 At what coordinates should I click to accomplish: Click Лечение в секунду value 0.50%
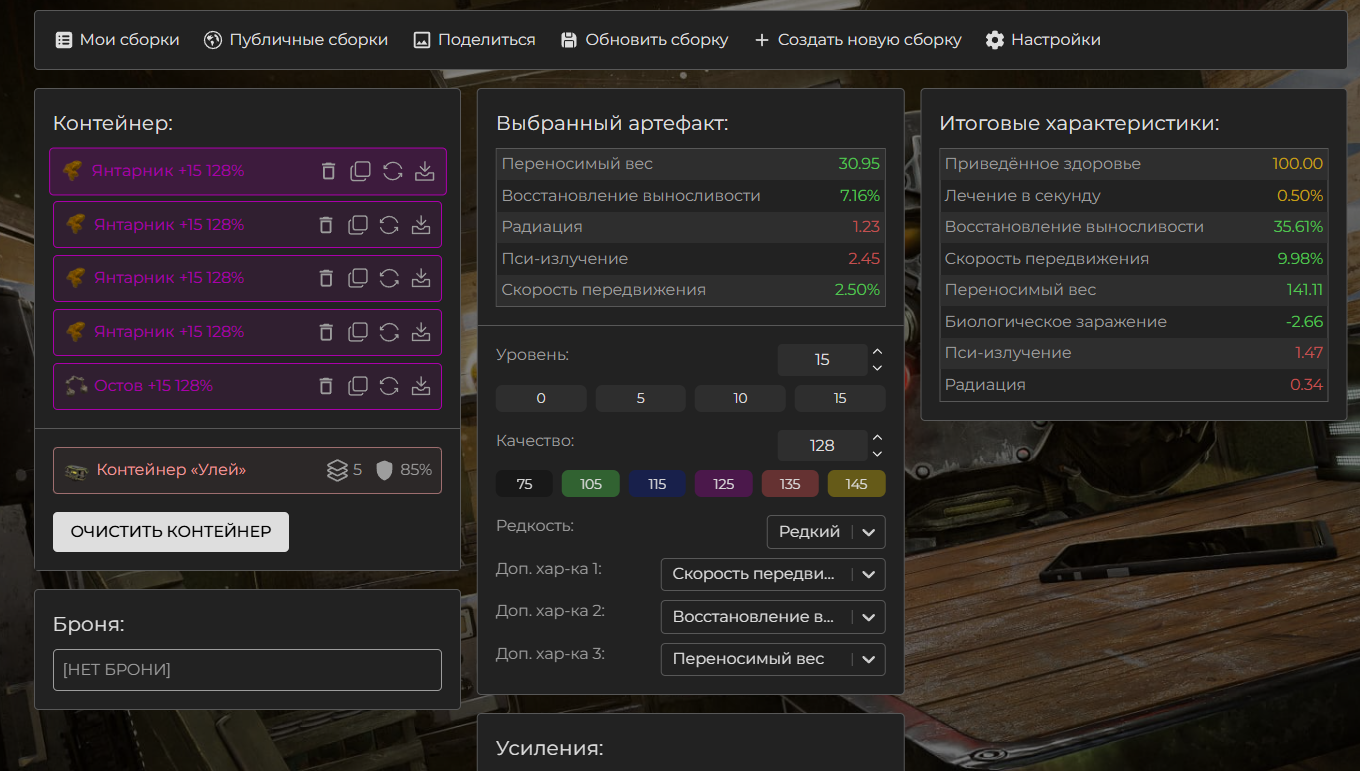(x=1300, y=196)
